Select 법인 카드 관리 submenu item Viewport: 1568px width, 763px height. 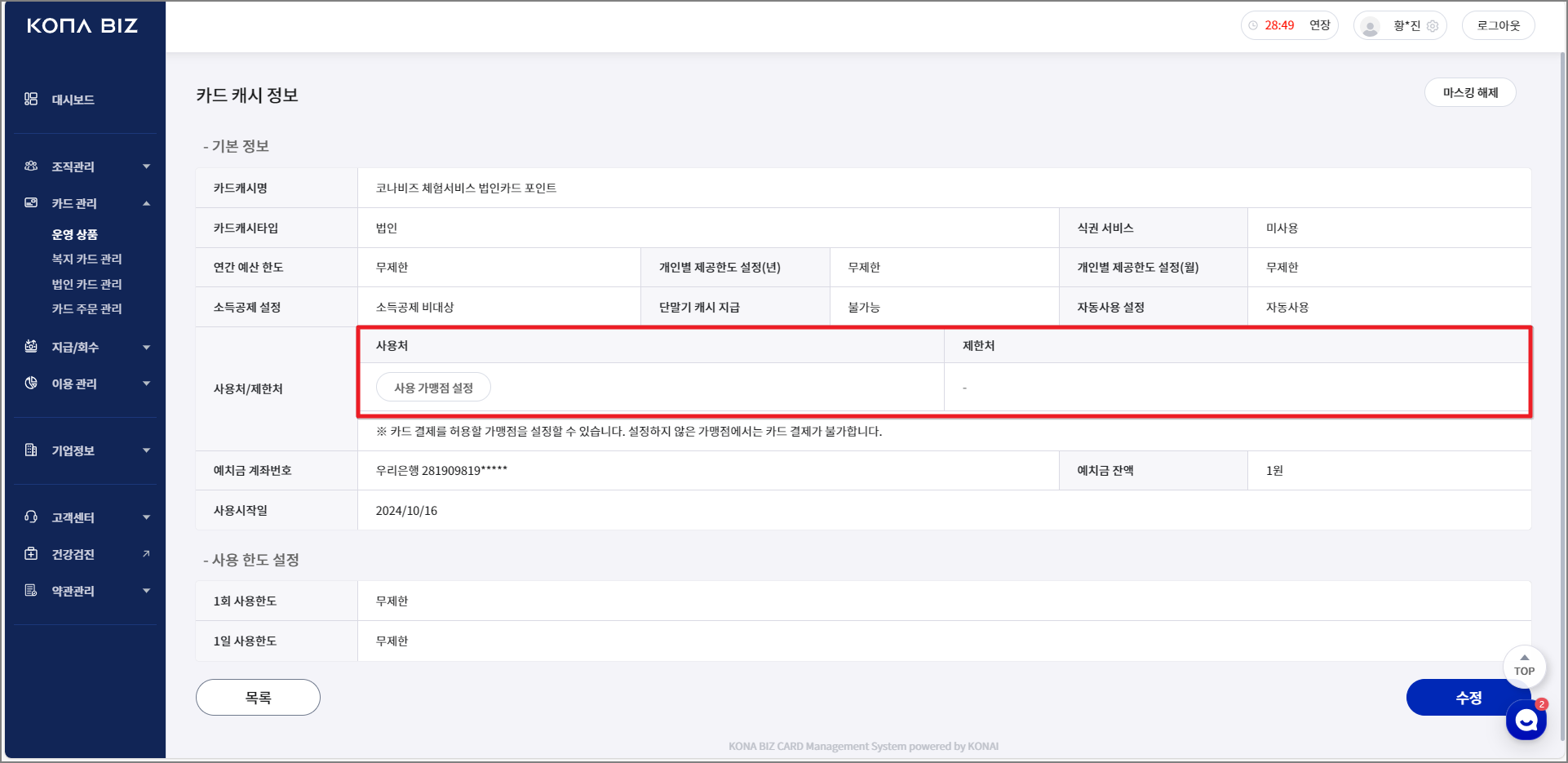[x=86, y=285]
